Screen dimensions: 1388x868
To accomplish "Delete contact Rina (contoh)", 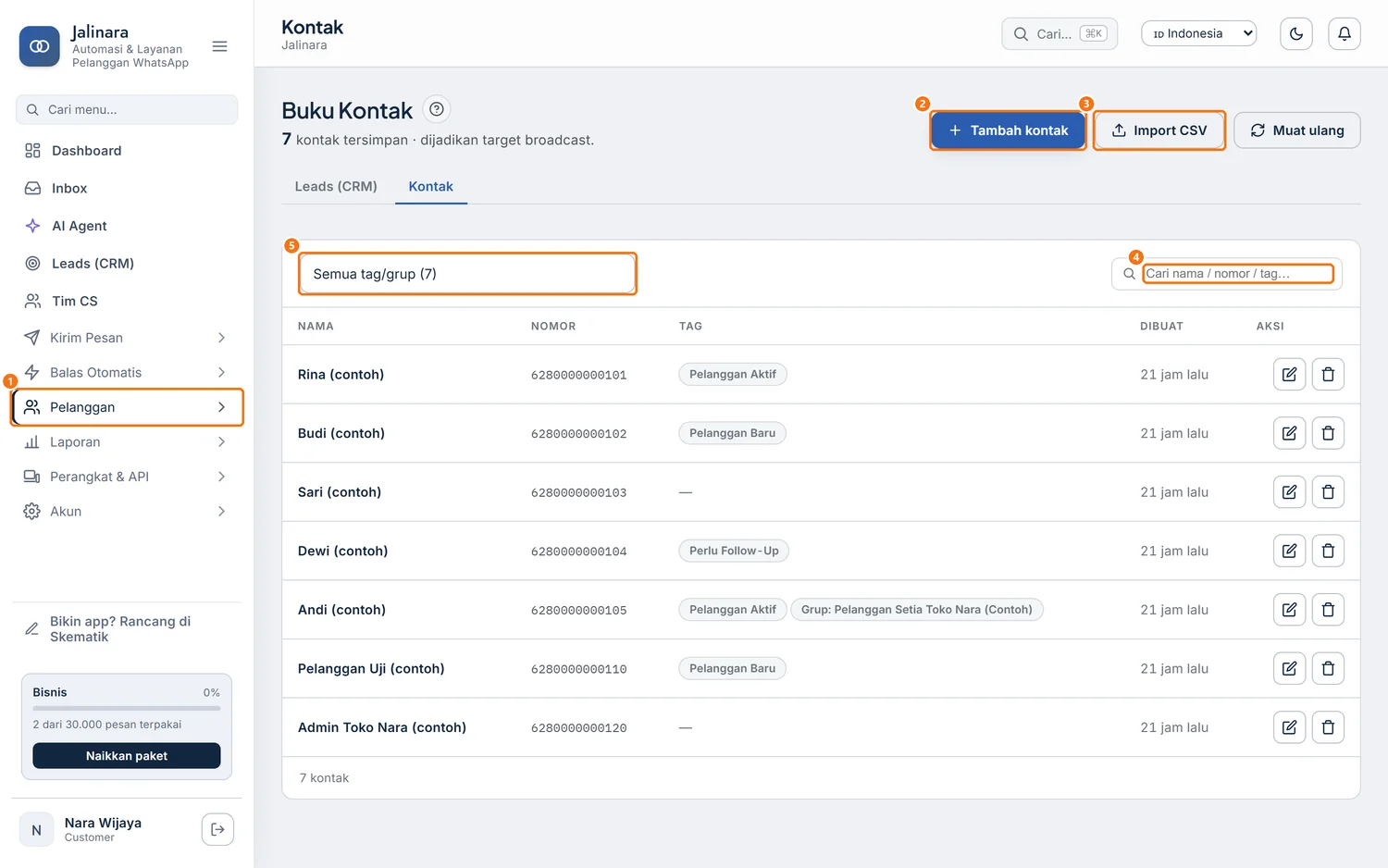I will 1328,375.
